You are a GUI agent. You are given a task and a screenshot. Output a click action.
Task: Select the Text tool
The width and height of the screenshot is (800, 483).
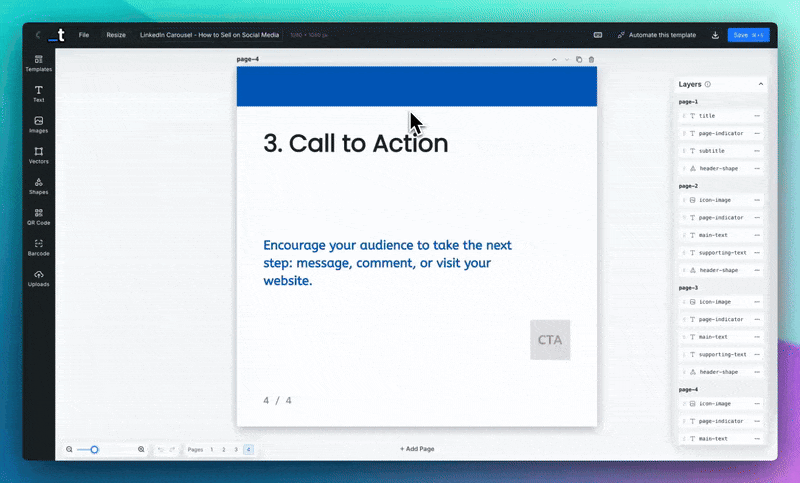pos(38,94)
